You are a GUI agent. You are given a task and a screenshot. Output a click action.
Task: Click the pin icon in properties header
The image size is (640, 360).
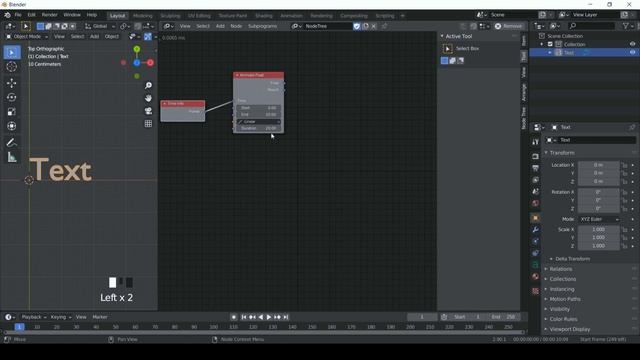[x=632, y=127]
